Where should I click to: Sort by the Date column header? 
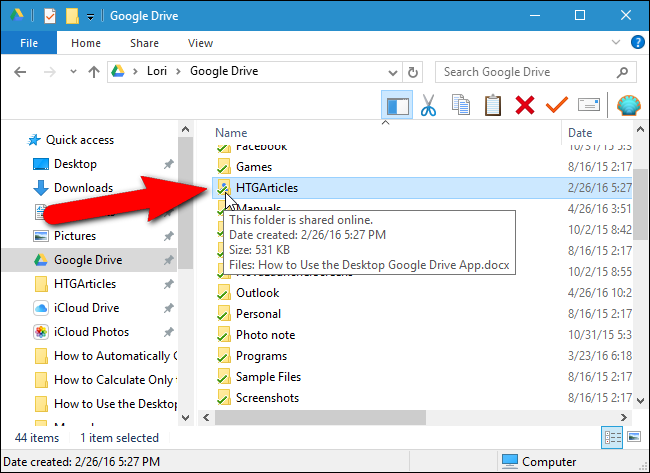tap(580, 133)
